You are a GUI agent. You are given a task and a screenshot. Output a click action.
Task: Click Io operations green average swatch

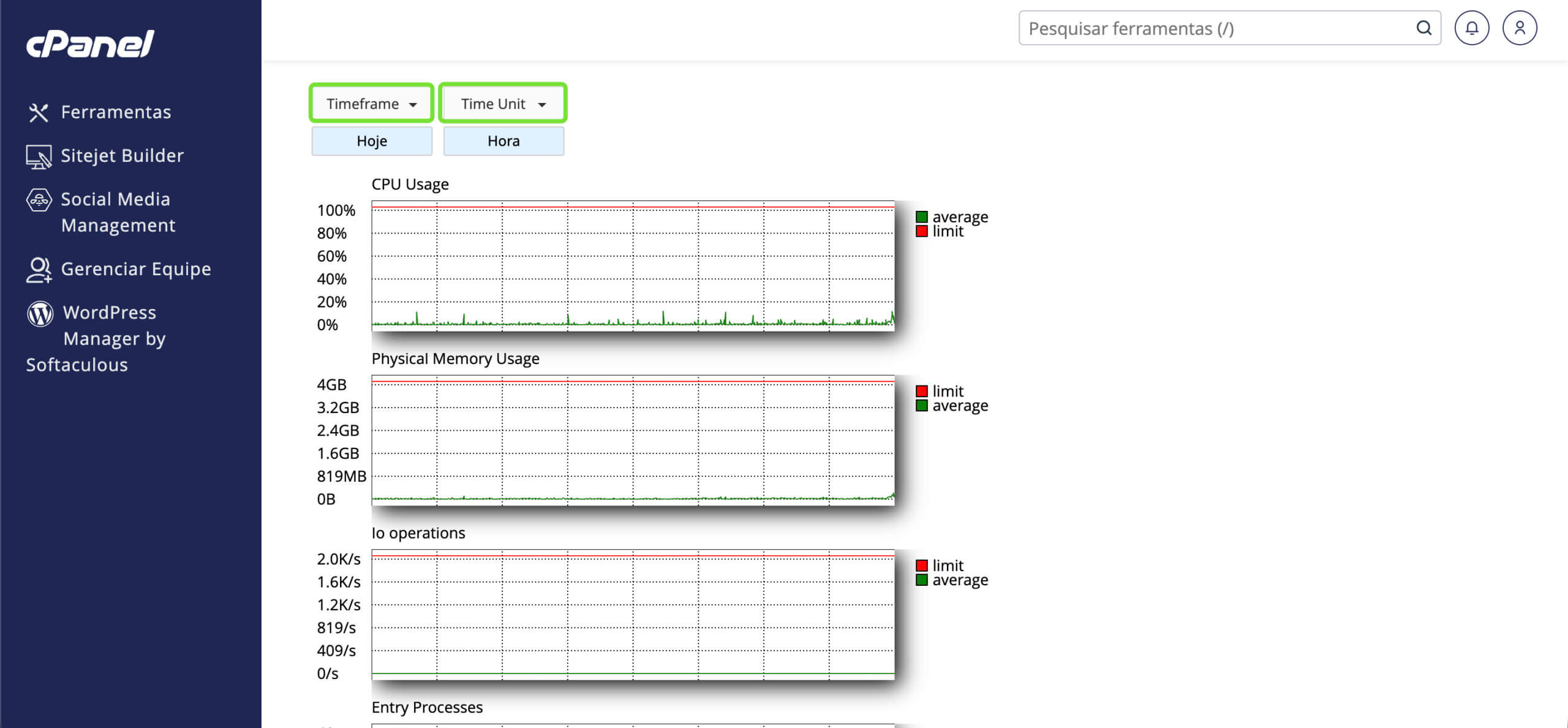pyautogui.click(x=921, y=580)
